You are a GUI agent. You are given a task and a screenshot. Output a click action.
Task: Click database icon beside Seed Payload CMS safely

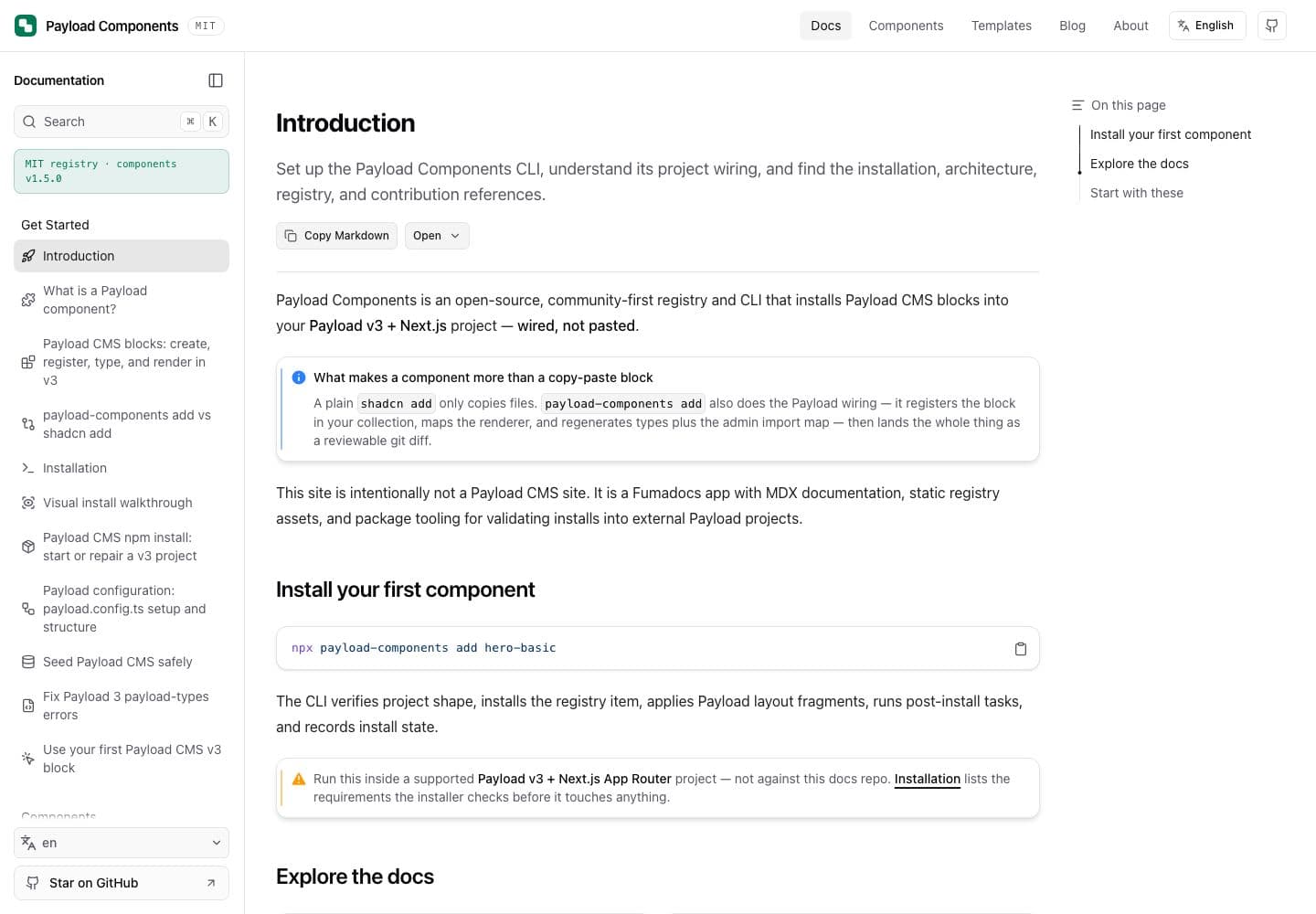coord(28,662)
